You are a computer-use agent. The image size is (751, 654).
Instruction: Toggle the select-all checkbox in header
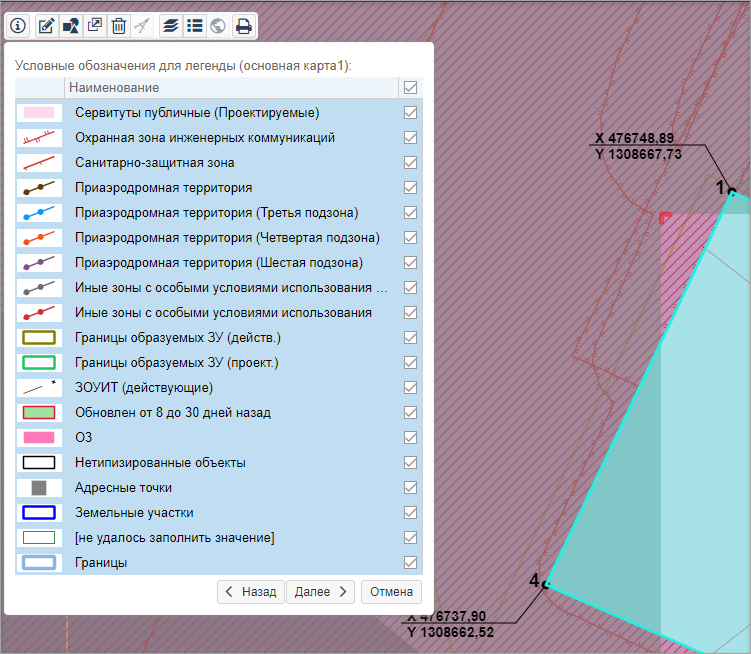click(410, 88)
